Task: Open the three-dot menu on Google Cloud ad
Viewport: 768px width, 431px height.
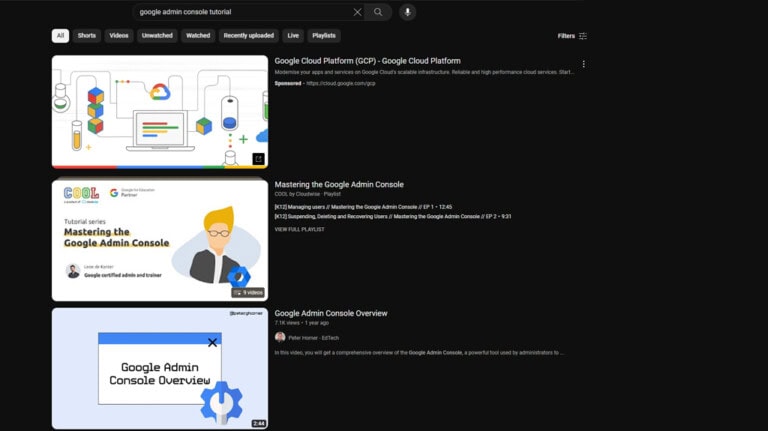Action: pyautogui.click(x=583, y=64)
